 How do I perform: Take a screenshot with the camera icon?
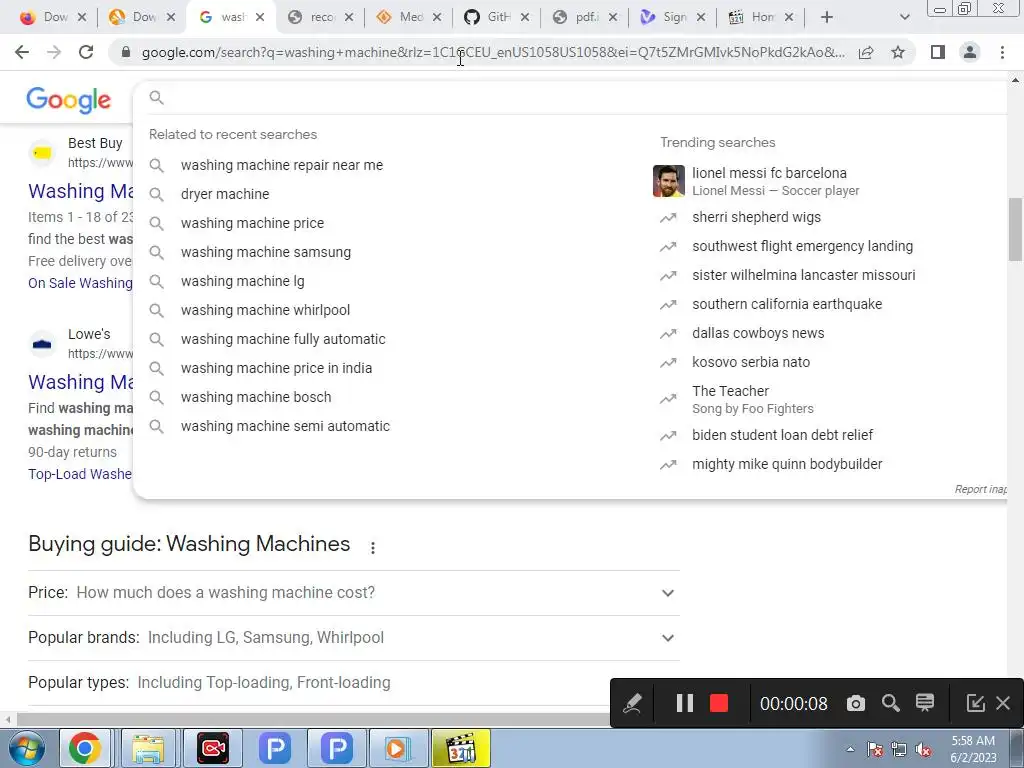856,703
